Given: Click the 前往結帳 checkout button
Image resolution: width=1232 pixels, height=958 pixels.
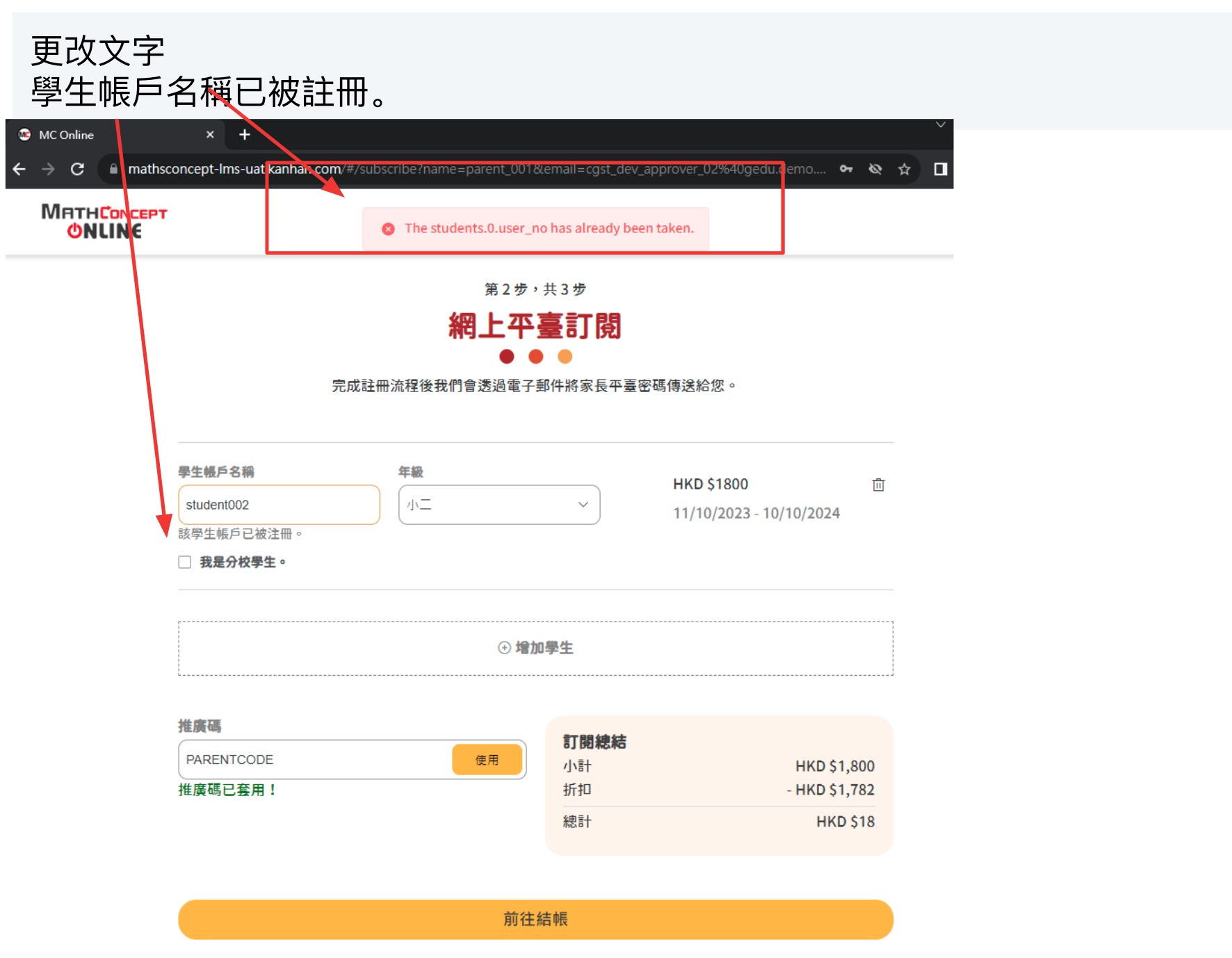Looking at the screenshot, I should click(535, 919).
